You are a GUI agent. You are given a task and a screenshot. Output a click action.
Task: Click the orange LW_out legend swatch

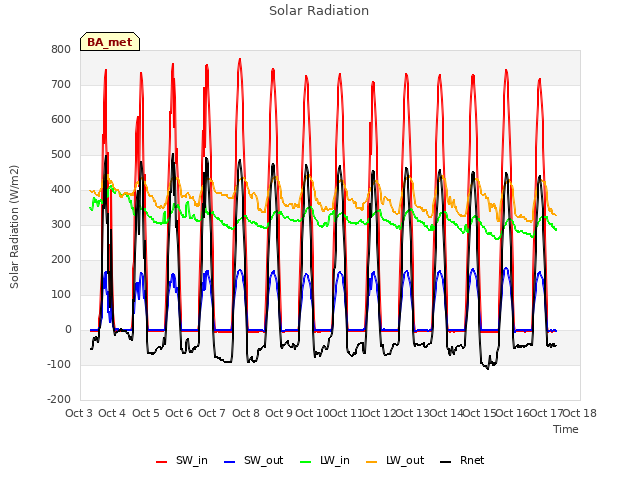tap(372, 462)
